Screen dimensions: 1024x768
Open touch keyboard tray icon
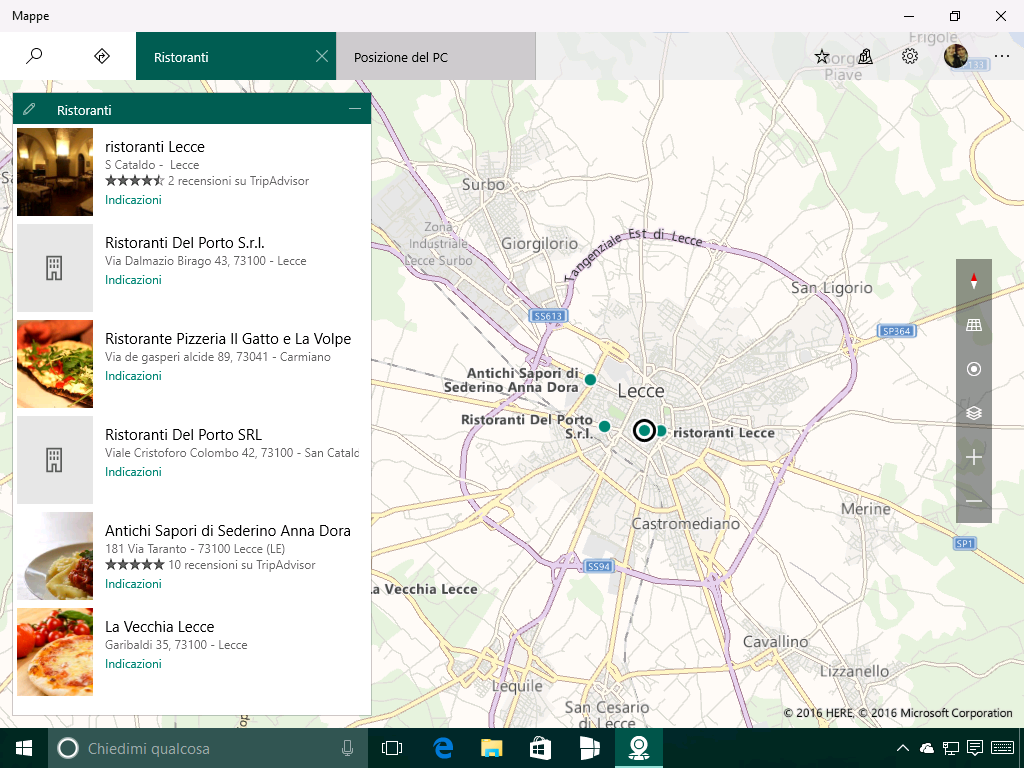[x=1002, y=748]
